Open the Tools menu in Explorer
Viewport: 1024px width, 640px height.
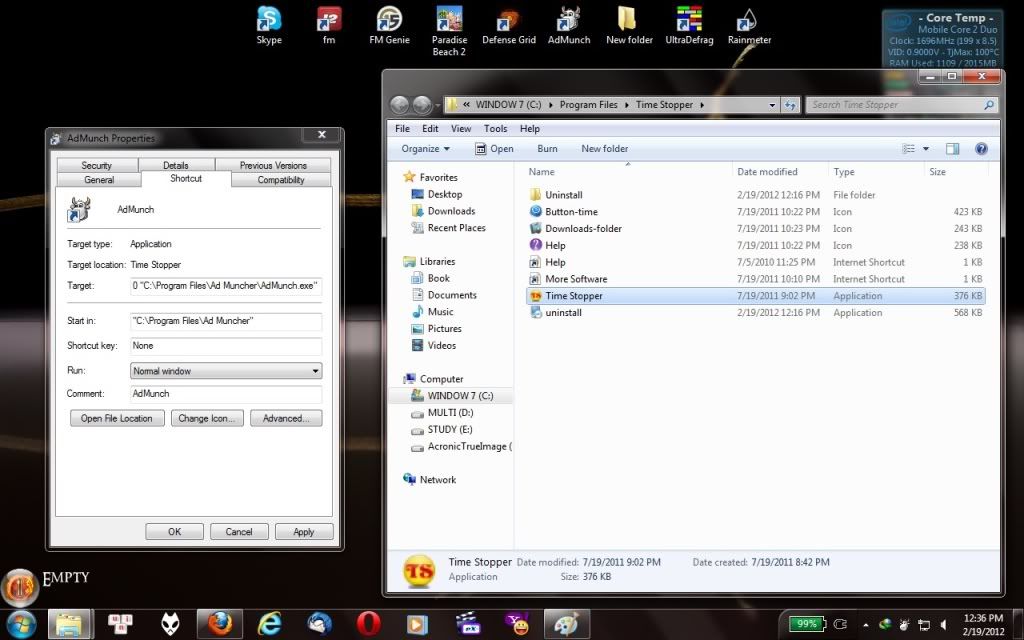point(495,129)
